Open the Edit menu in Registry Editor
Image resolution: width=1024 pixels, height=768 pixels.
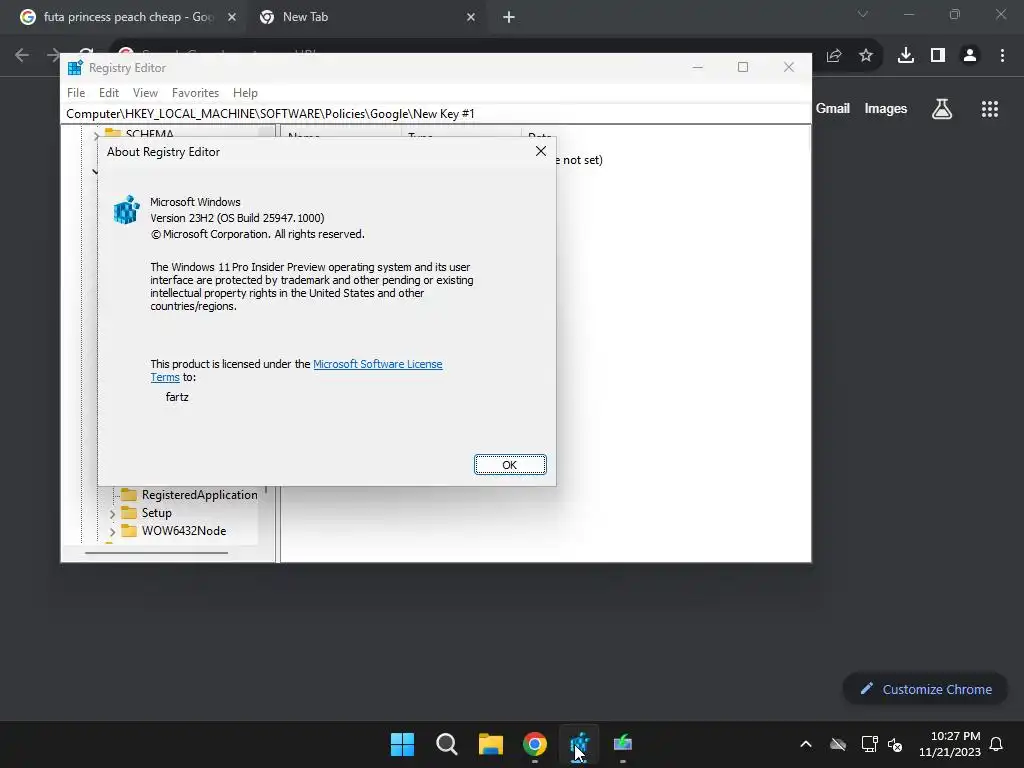108,93
